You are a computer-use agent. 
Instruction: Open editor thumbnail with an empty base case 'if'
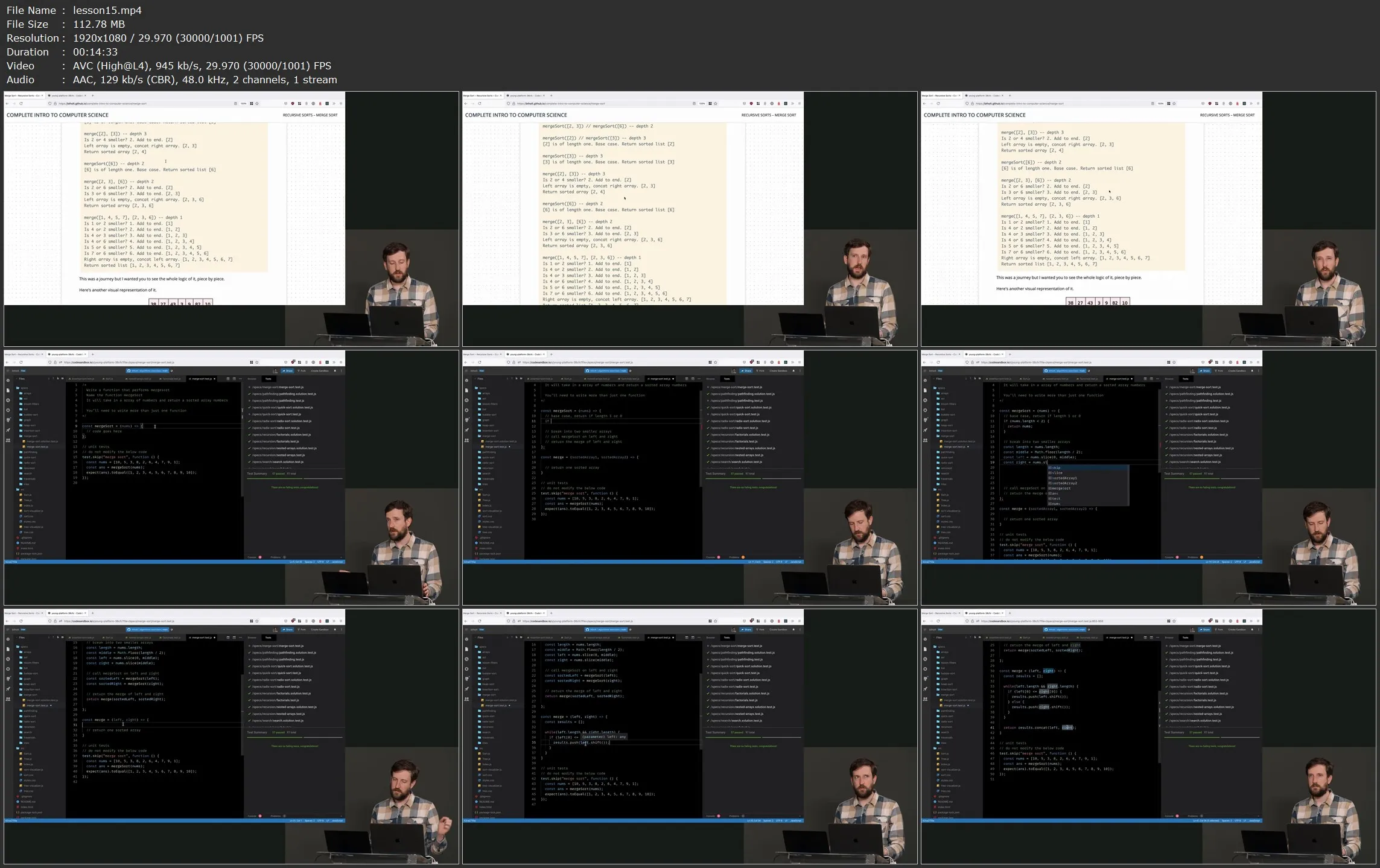pos(690,478)
